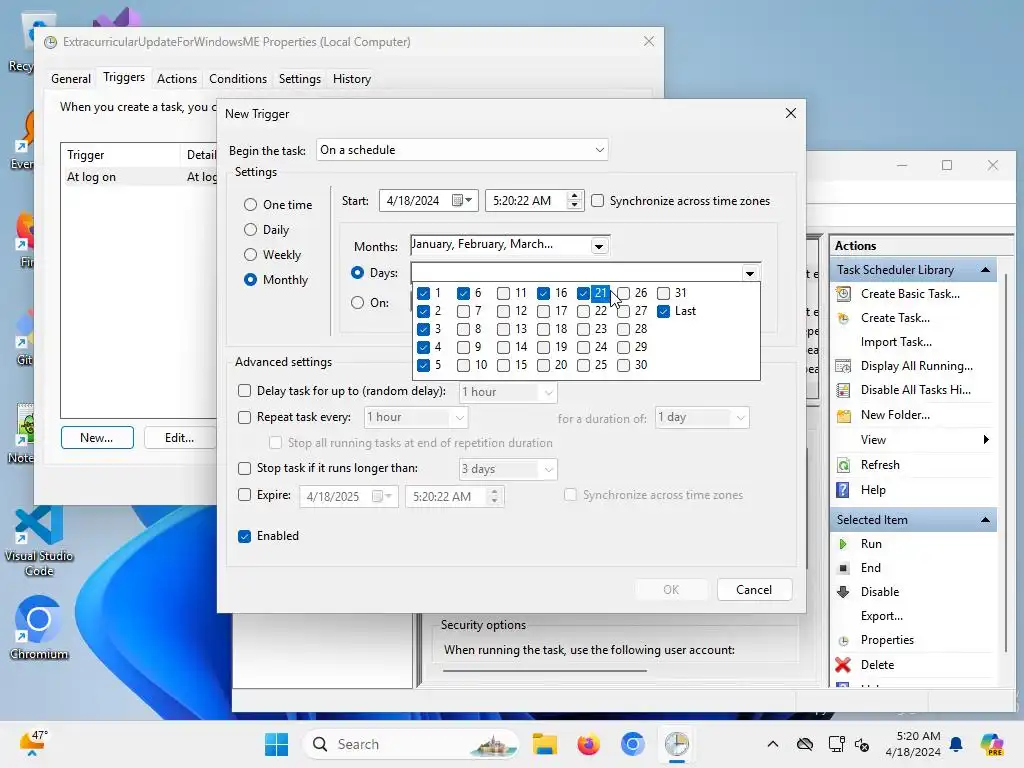Select the Daily schedule option
This screenshot has width=1024, height=768.
pos(250,230)
